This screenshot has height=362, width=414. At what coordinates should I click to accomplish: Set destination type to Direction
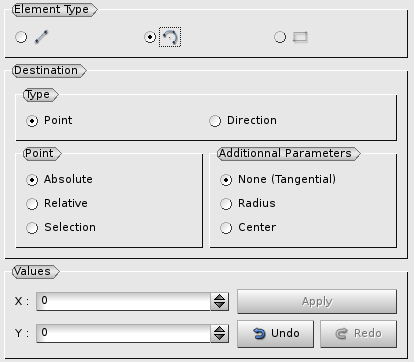(243, 121)
